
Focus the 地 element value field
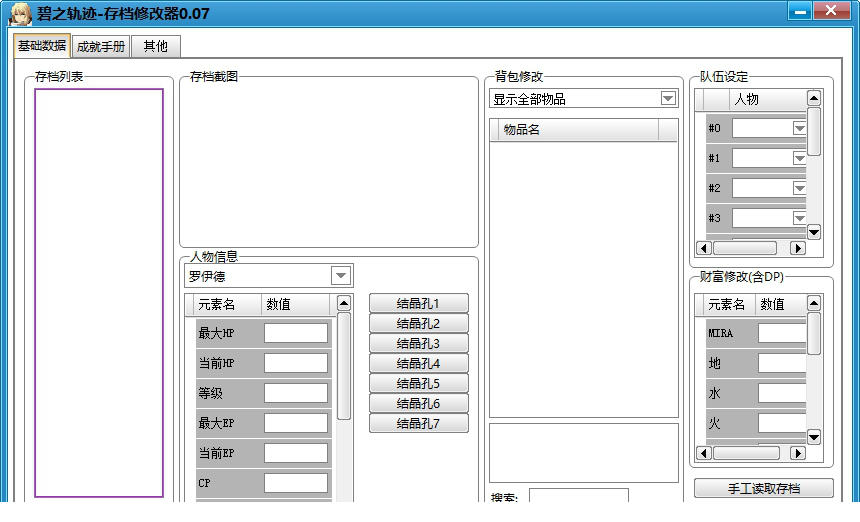(782, 363)
